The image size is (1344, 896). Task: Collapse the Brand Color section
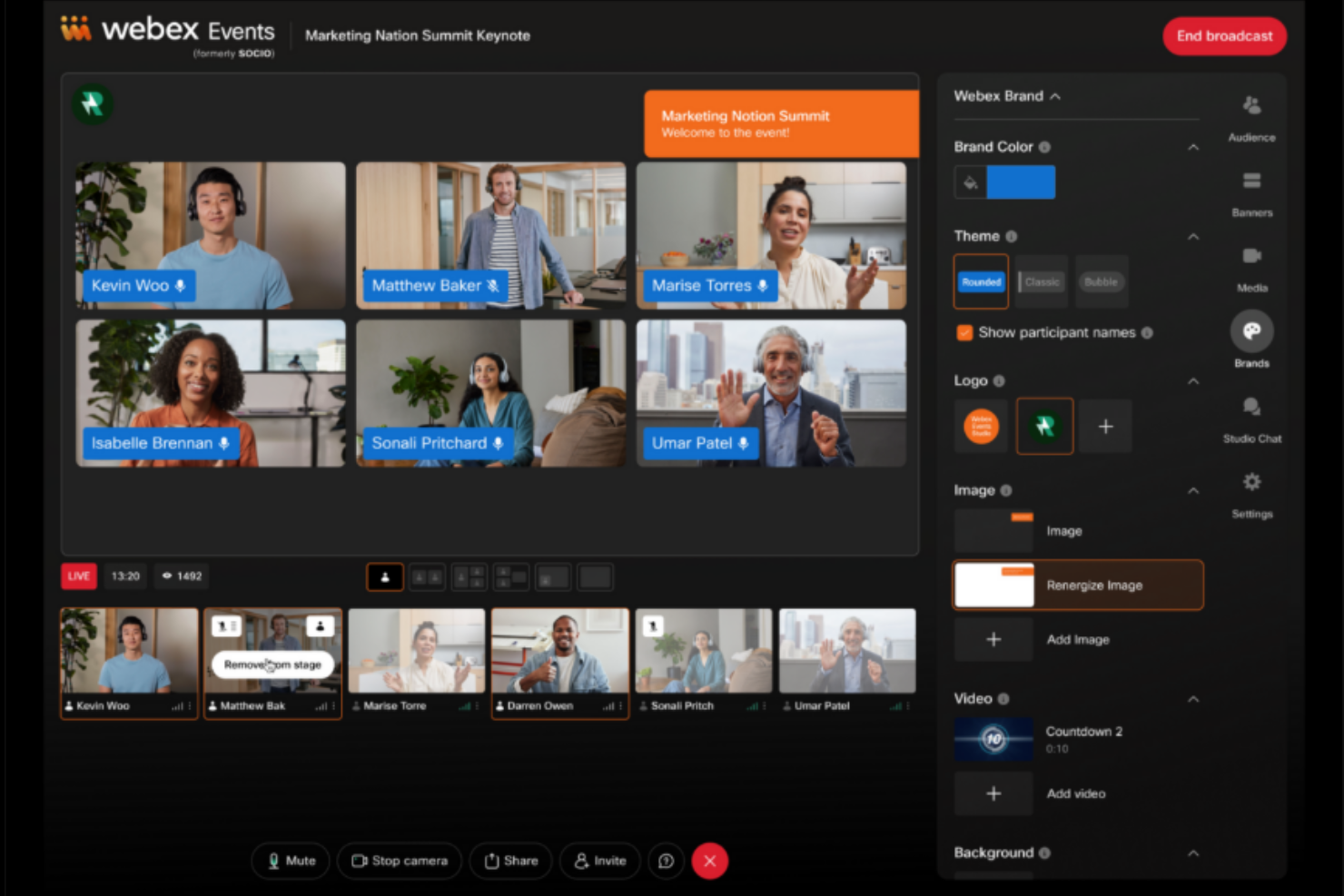(x=1193, y=146)
